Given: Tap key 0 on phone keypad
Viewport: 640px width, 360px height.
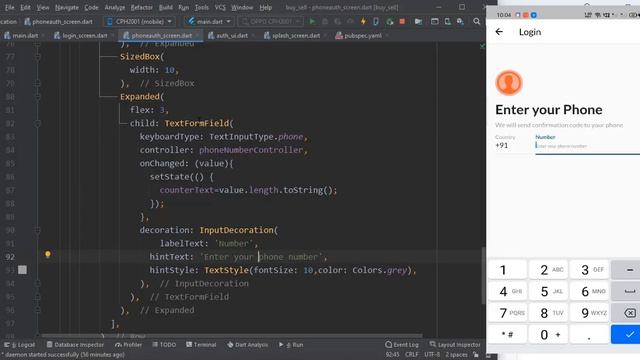Looking at the screenshot, I should coord(548,335).
